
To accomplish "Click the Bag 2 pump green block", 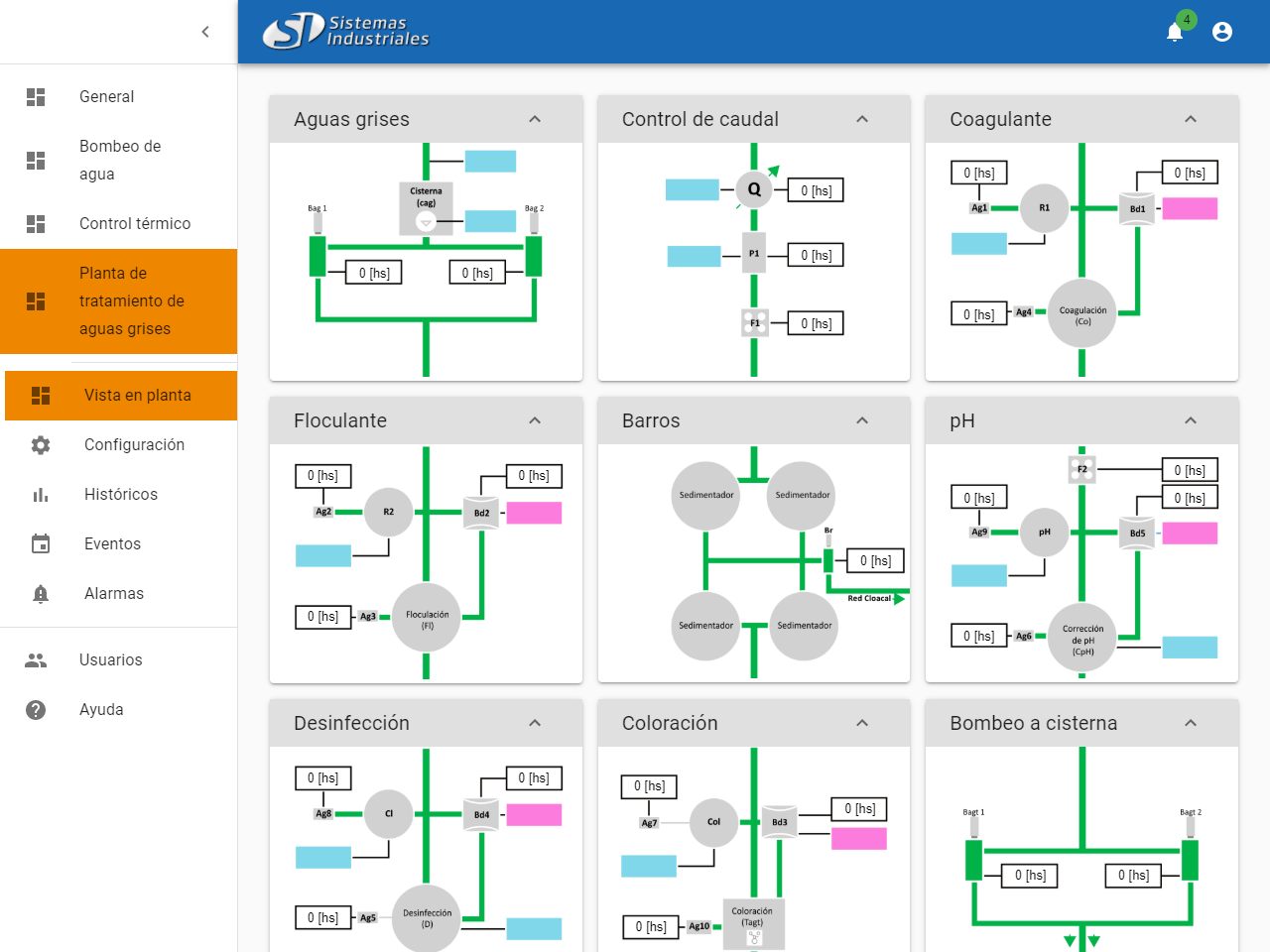I will [534, 256].
